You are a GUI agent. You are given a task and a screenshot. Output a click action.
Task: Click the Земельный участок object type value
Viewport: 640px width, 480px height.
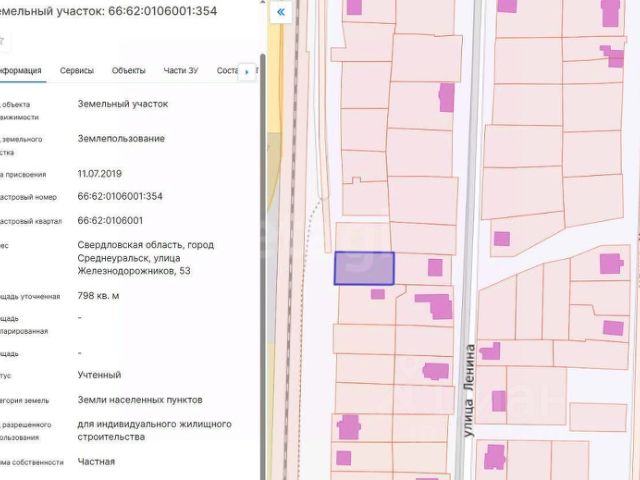[x=123, y=104]
